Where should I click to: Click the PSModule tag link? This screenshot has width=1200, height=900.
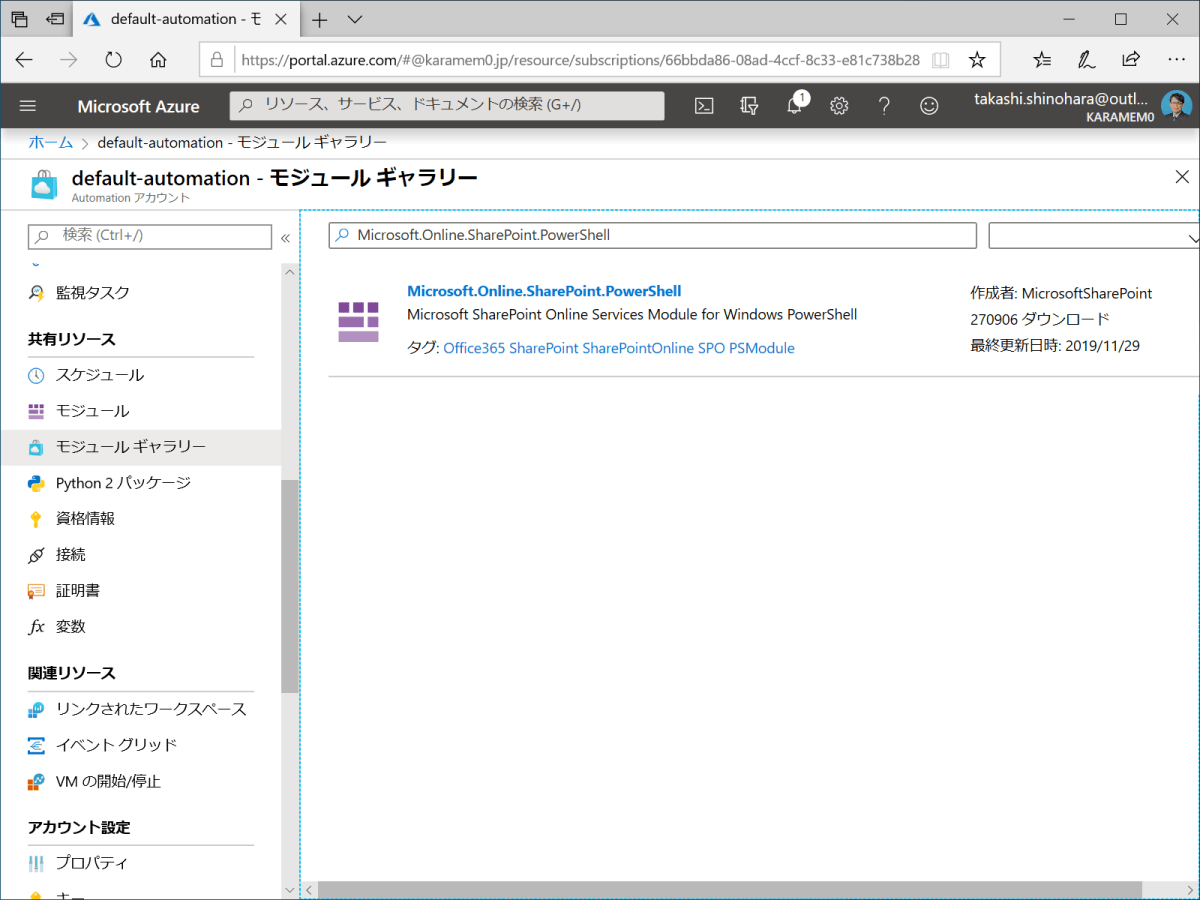click(x=762, y=348)
